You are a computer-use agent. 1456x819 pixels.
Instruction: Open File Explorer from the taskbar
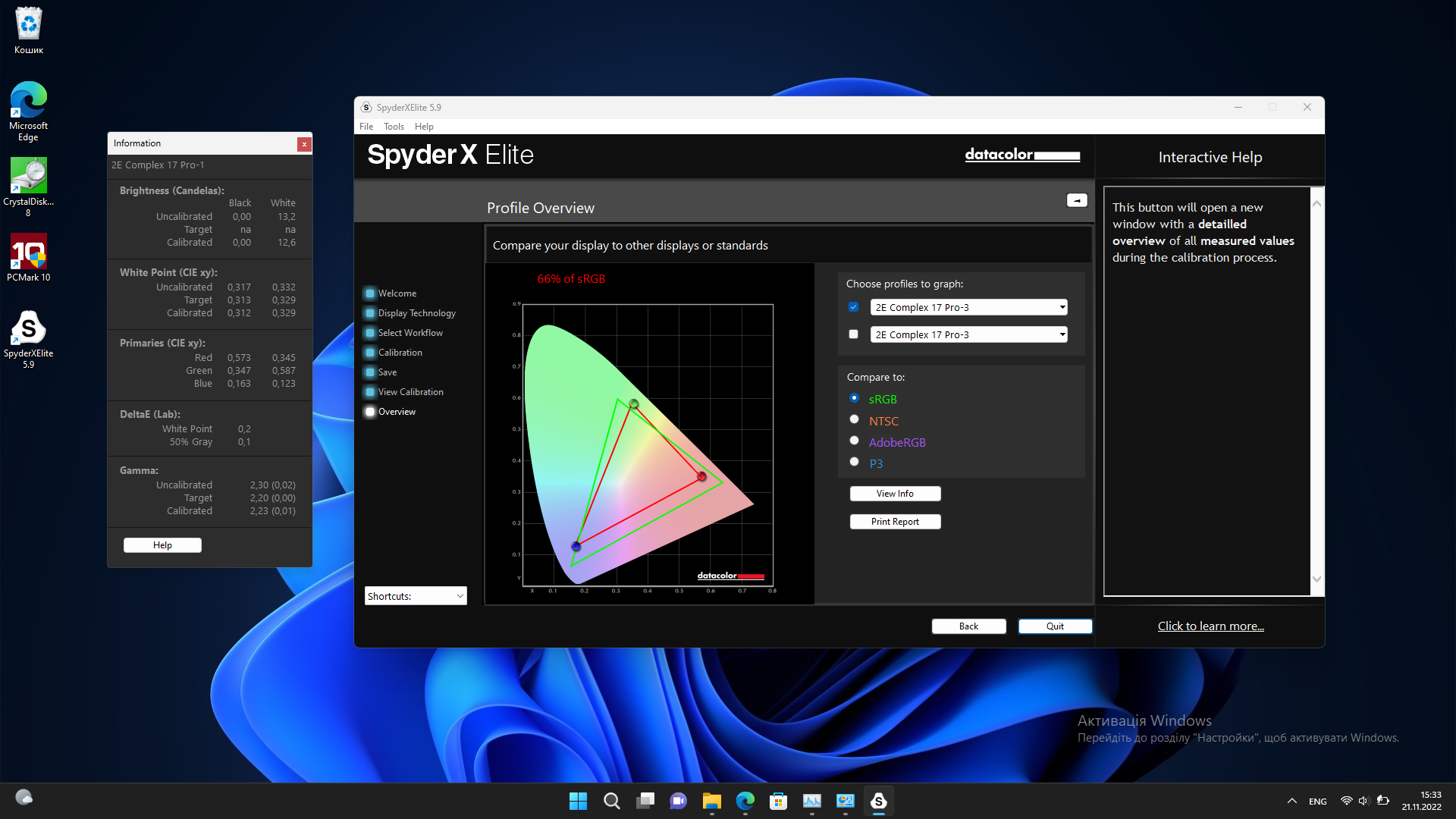pos(711,801)
